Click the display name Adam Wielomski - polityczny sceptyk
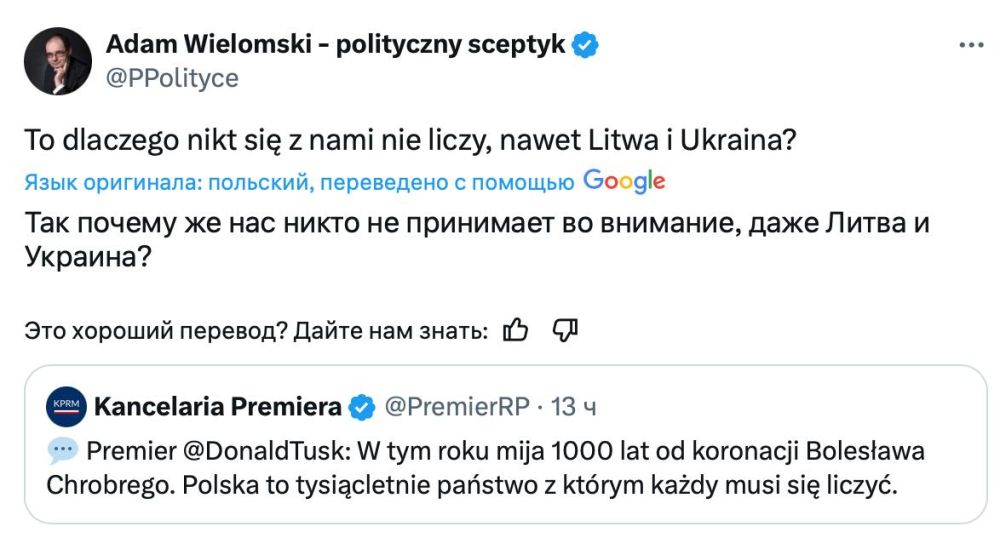The height and width of the screenshot is (538, 1000). coord(337,45)
